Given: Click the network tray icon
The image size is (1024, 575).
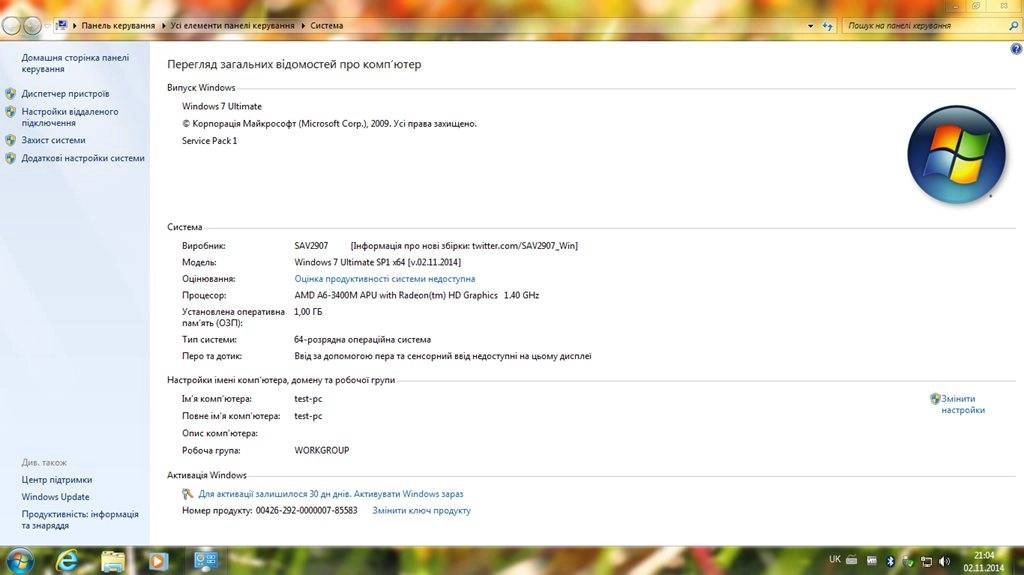Looking at the screenshot, I should coord(926,561).
